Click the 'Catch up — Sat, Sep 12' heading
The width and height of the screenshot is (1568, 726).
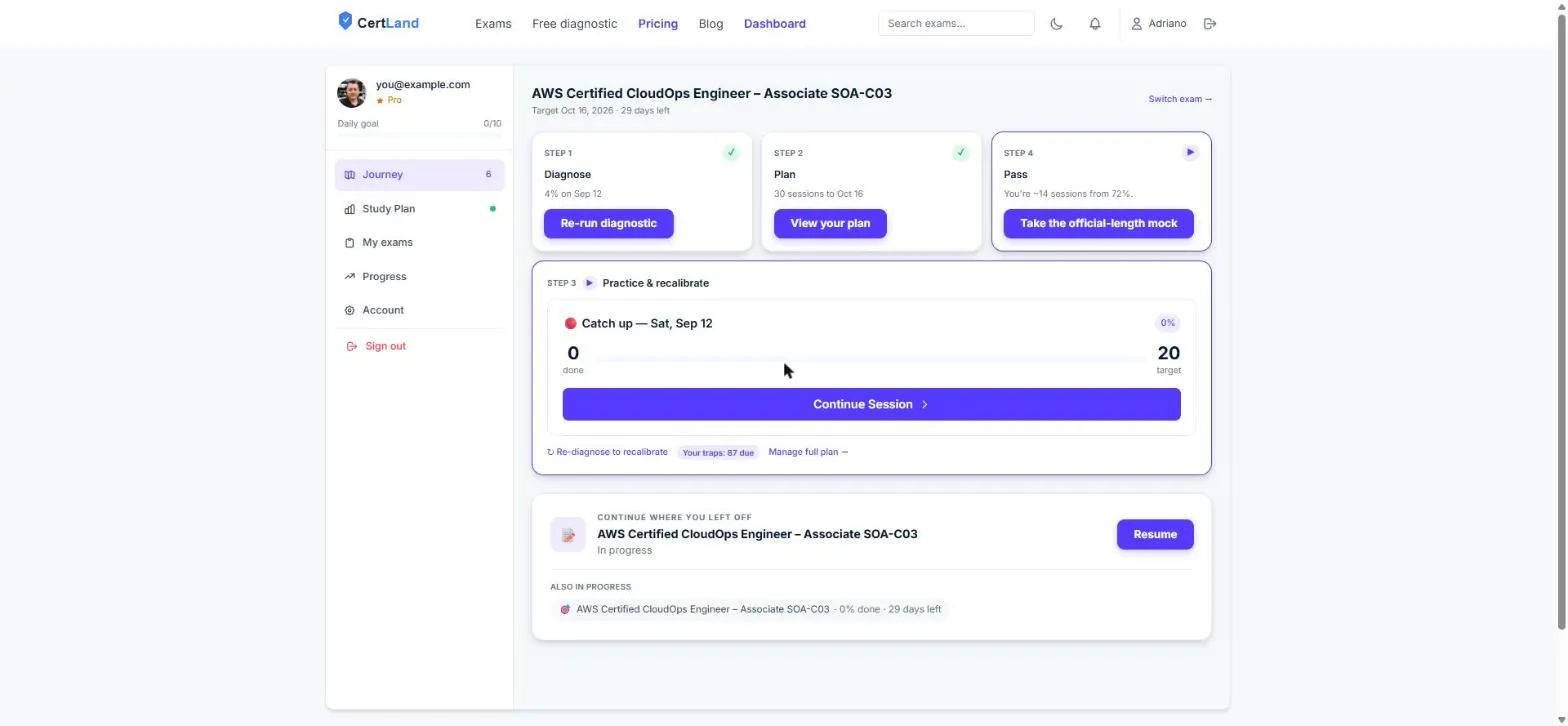[647, 324]
